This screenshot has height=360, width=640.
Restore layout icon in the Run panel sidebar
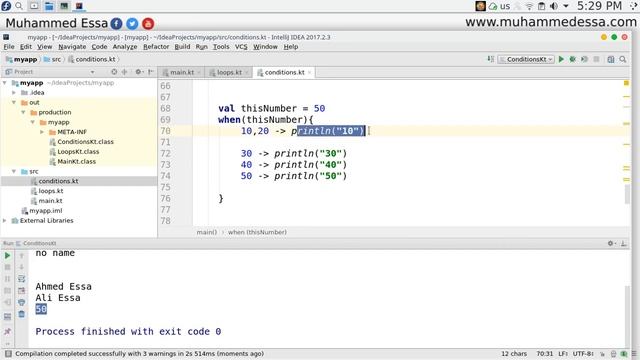click(x=7, y=316)
